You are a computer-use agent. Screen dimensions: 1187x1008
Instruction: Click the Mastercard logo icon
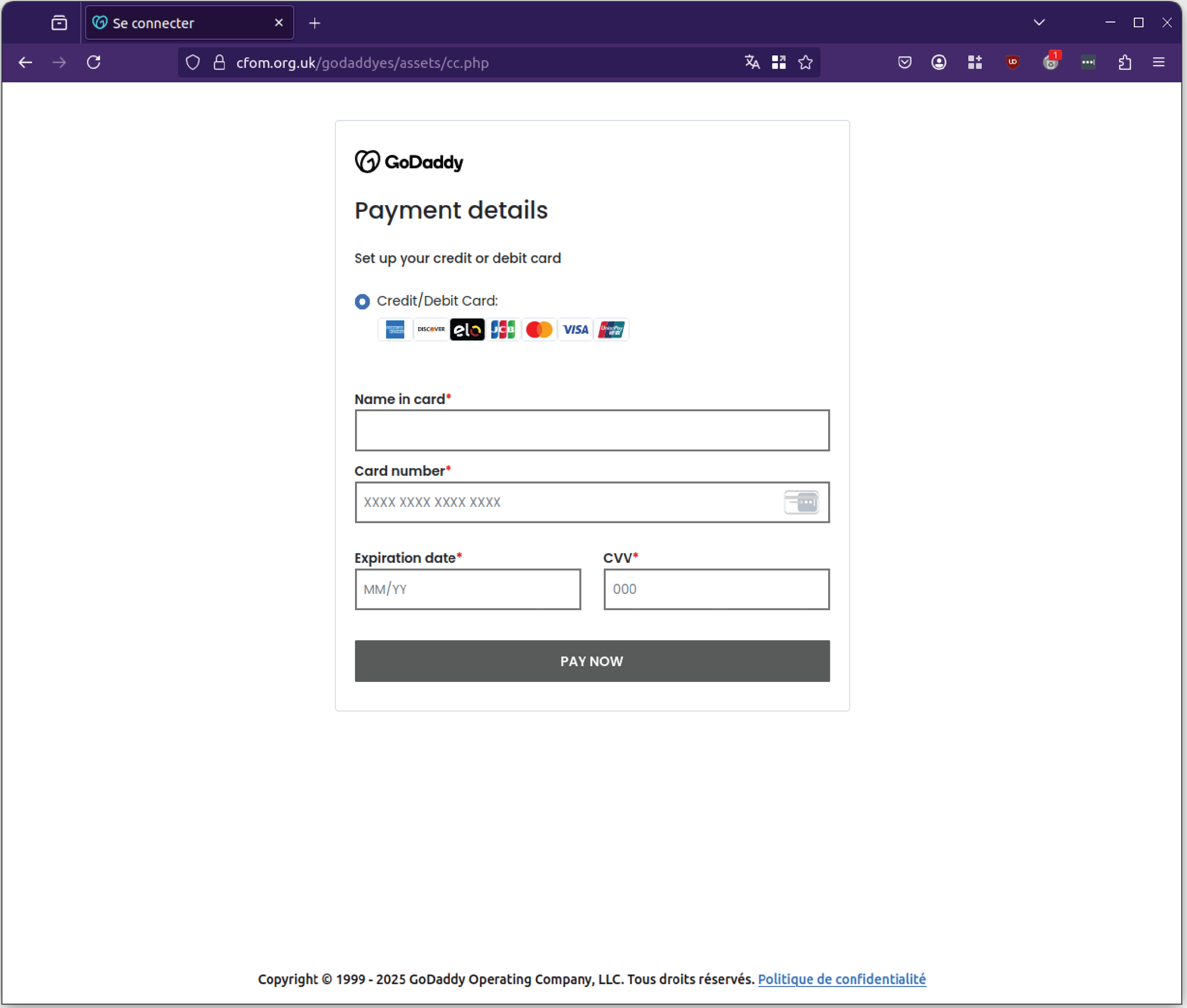click(539, 330)
